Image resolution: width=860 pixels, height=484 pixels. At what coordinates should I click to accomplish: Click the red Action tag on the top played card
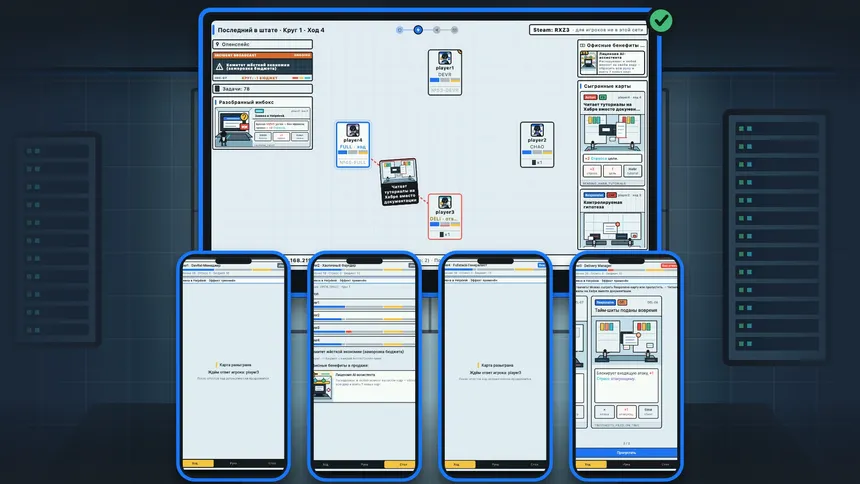(590, 97)
